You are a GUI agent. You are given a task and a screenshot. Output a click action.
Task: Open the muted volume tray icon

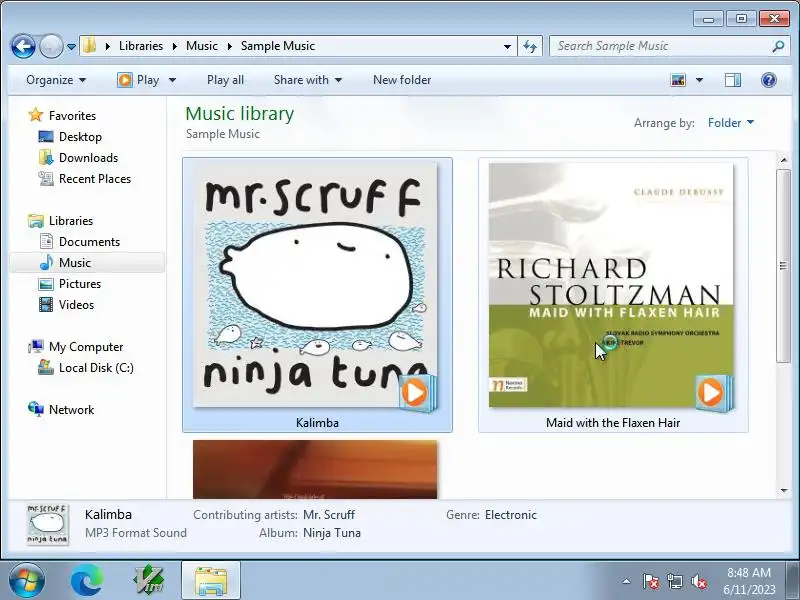[698, 581]
